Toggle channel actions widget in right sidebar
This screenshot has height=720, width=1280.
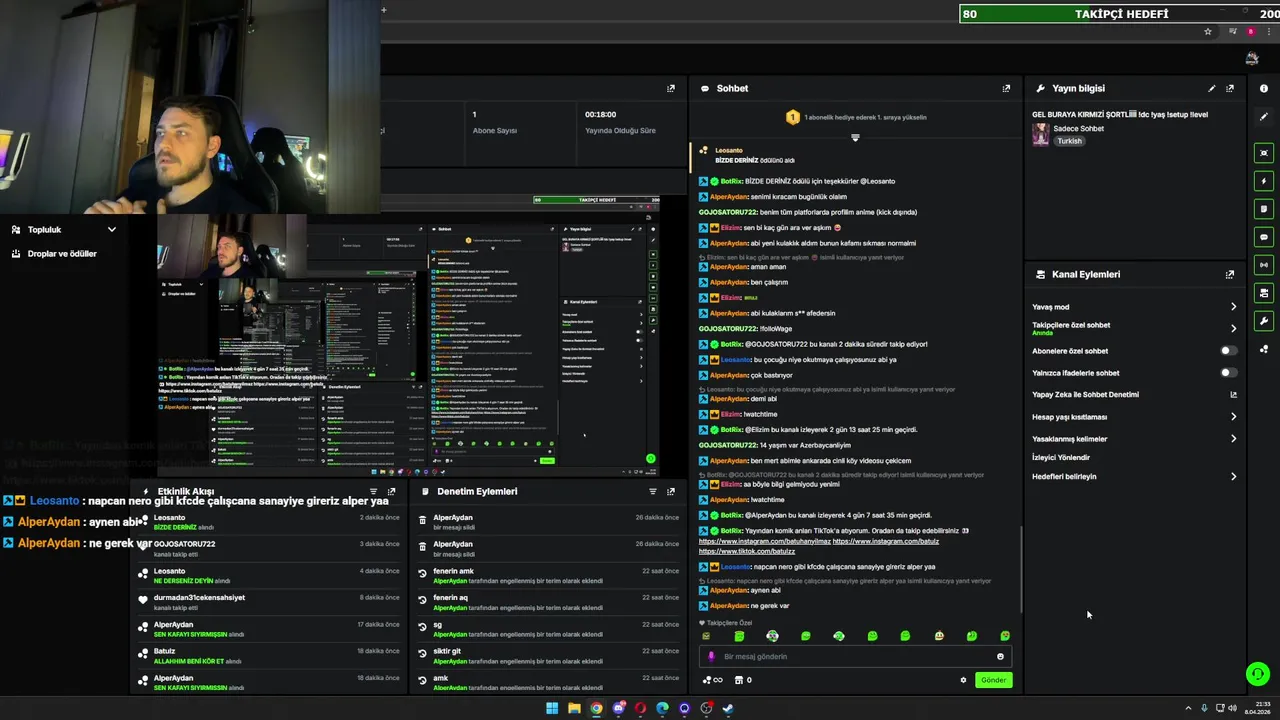[1264, 293]
